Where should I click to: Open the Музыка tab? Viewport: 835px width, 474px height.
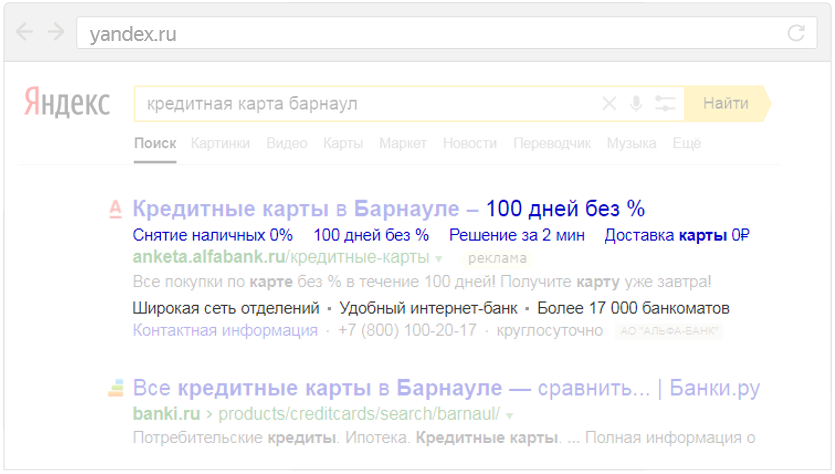pos(631,143)
